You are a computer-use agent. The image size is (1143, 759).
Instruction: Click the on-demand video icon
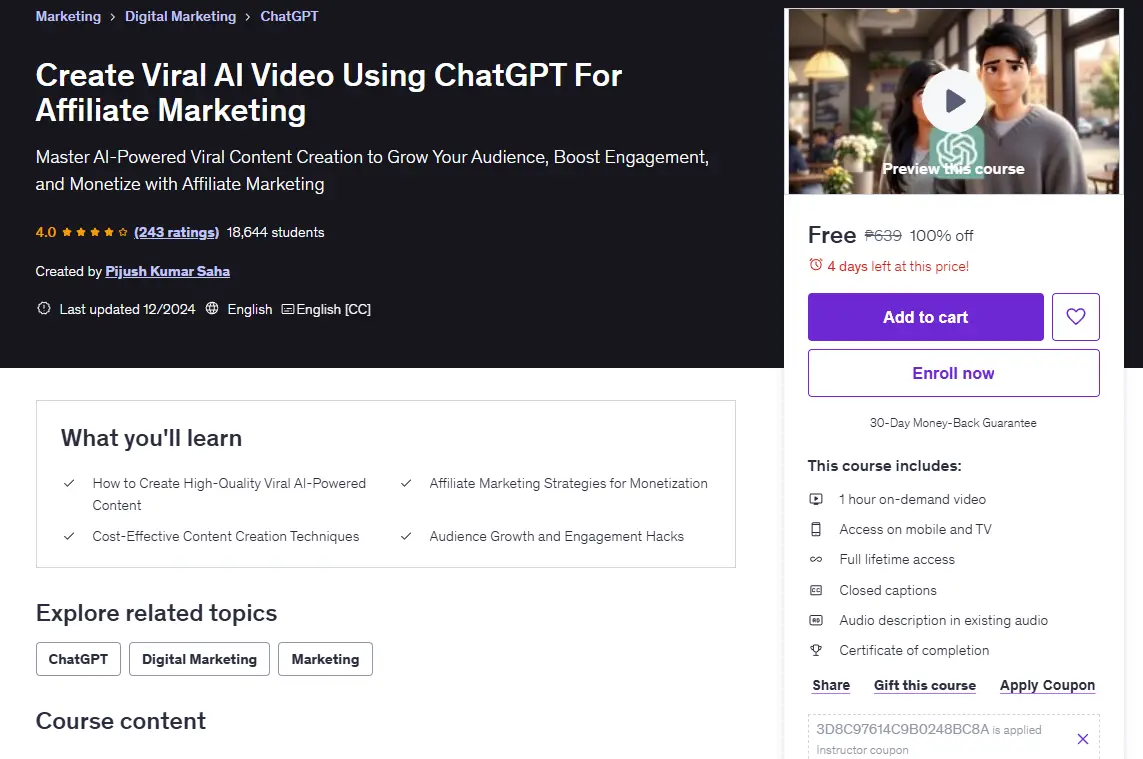816,499
